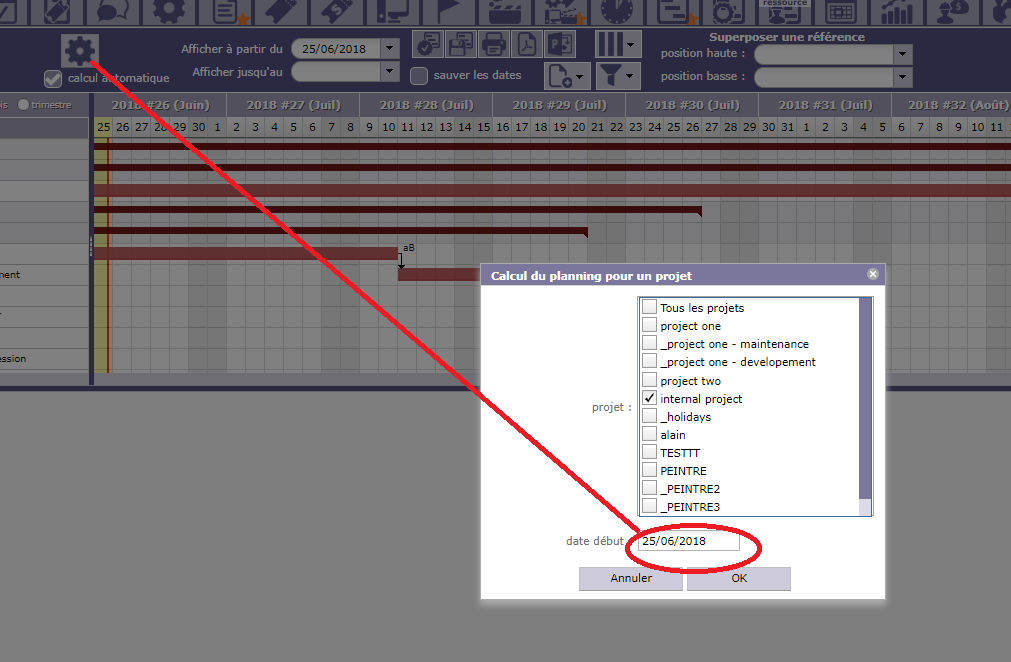Screen dimensions: 1011x662
Task: Click the 'date début' input field
Action: pyautogui.click(x=689, y=541)
